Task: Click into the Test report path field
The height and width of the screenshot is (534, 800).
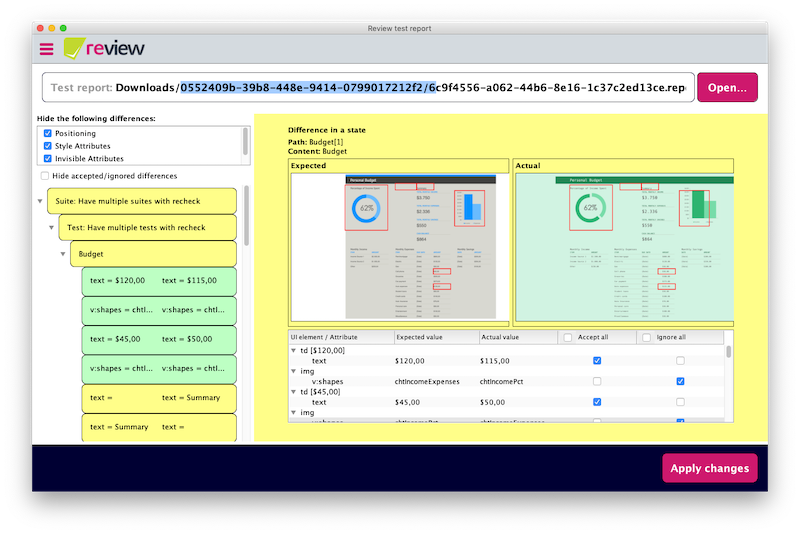Action: (x=368, y=87)
